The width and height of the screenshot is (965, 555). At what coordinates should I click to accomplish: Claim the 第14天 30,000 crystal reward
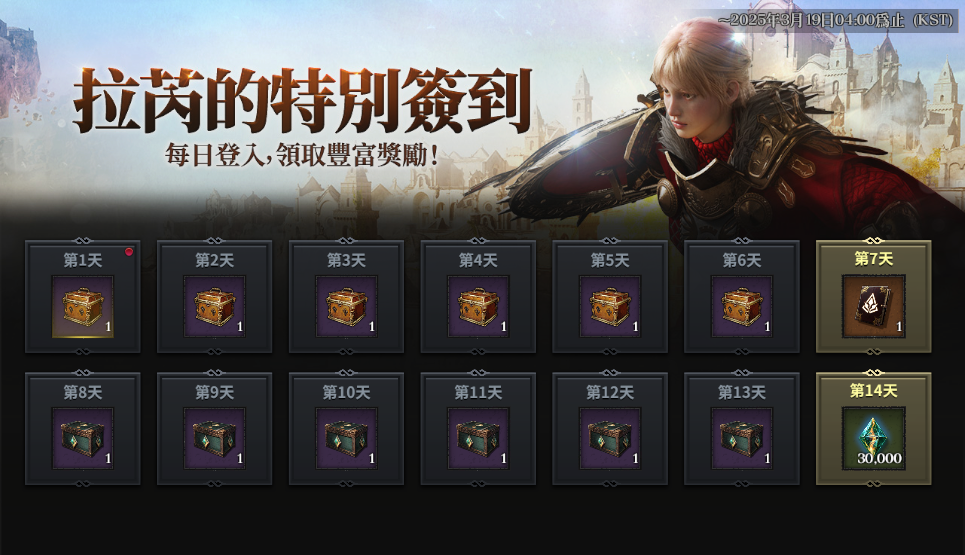pyautogui.click(x=873, y=438)
